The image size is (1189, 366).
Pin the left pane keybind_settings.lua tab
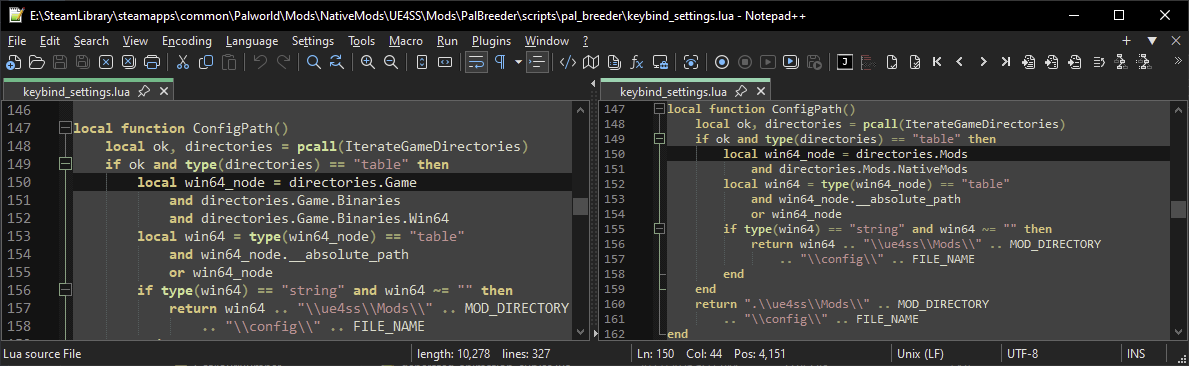click(x=144, y=92)
